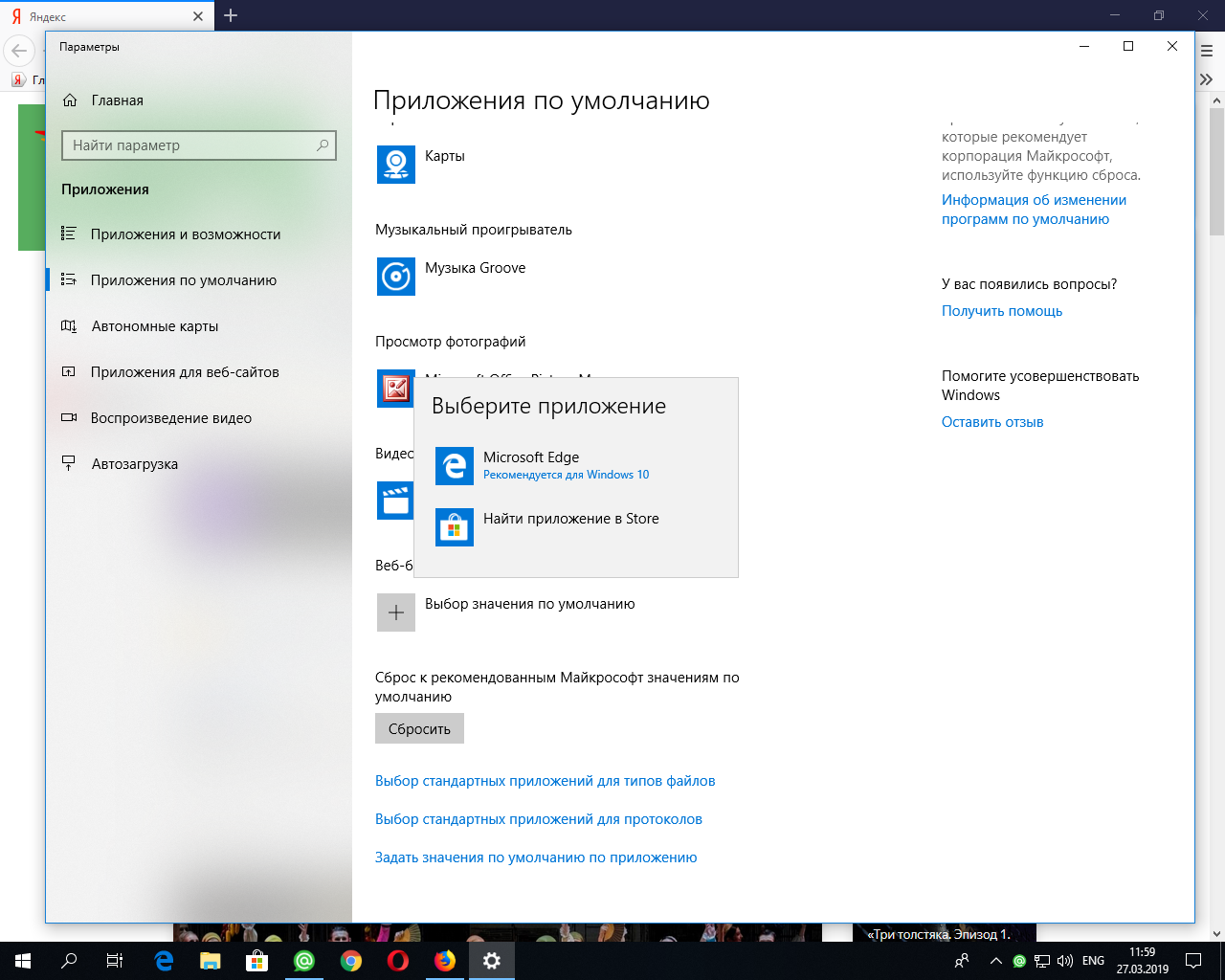Click the Музыка Groove label
The height and width of the screenshot is (980, 1225).
[476, 268]
